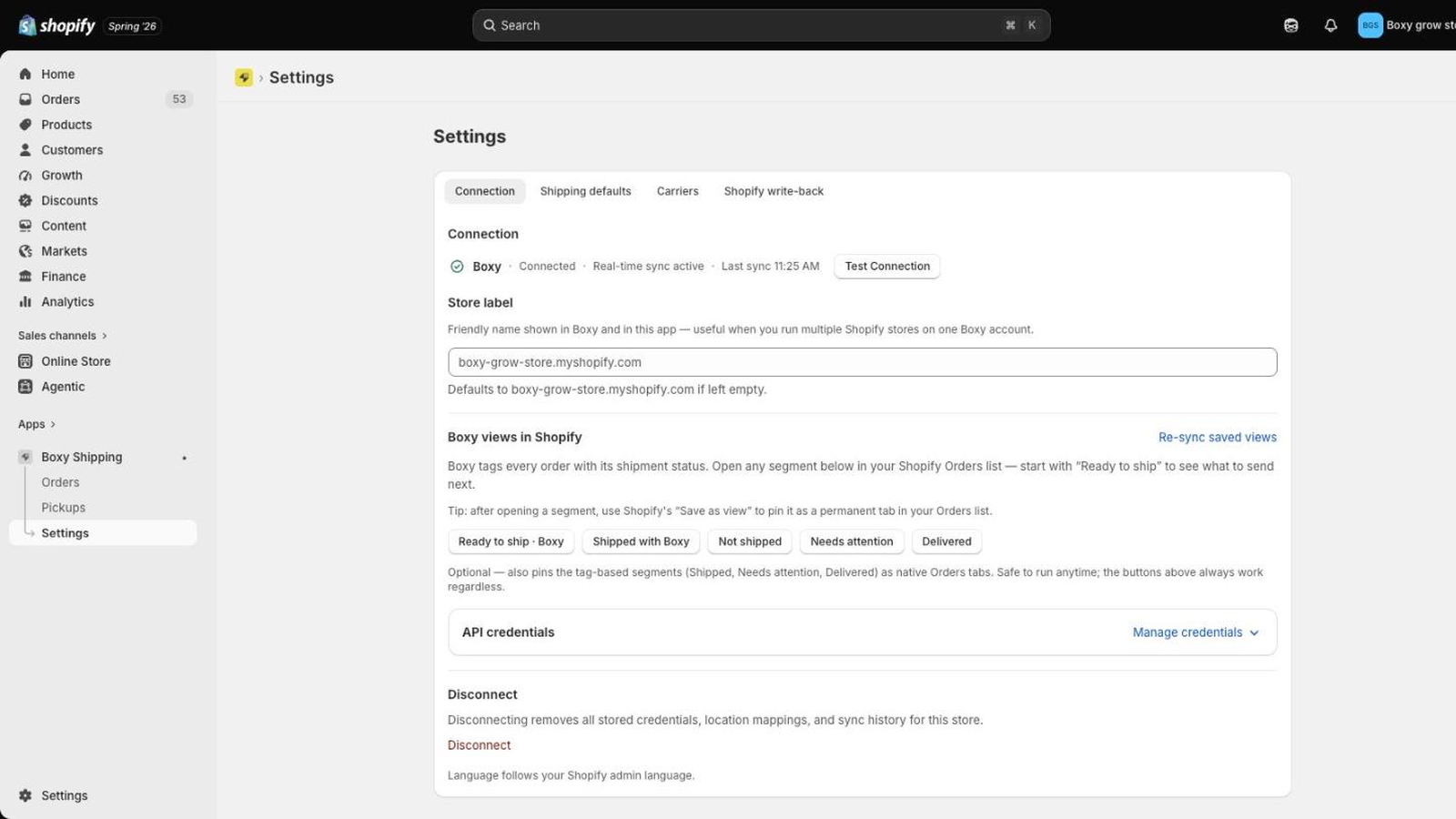Switch to the Shipping defaults tab
This screenshot has width=1456, height=819.
click(x=585, y=191)
